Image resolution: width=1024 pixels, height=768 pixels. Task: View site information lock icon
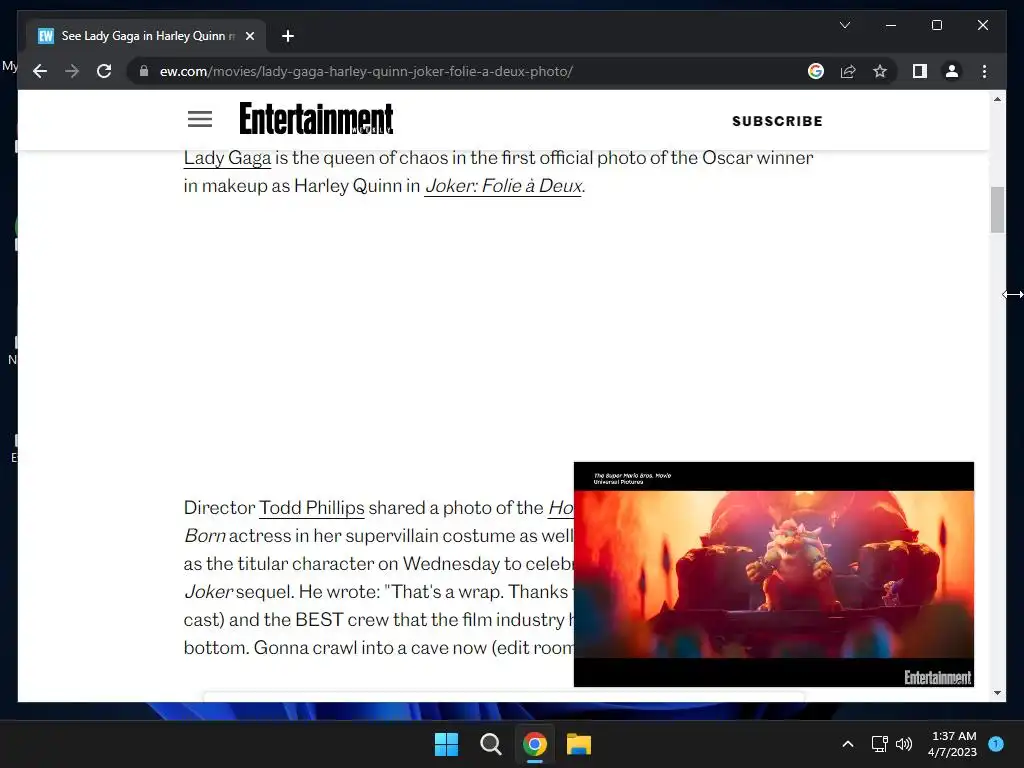pos(144,71)
